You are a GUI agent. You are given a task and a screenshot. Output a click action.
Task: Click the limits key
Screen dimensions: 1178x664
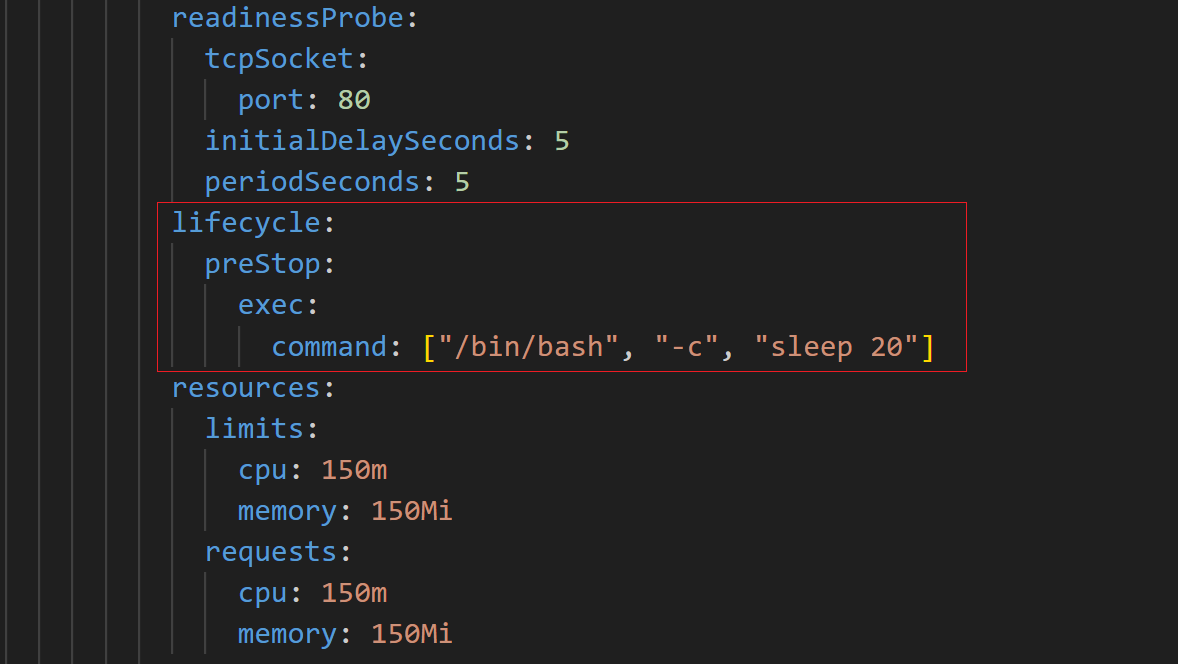click(x=255, y=428)
